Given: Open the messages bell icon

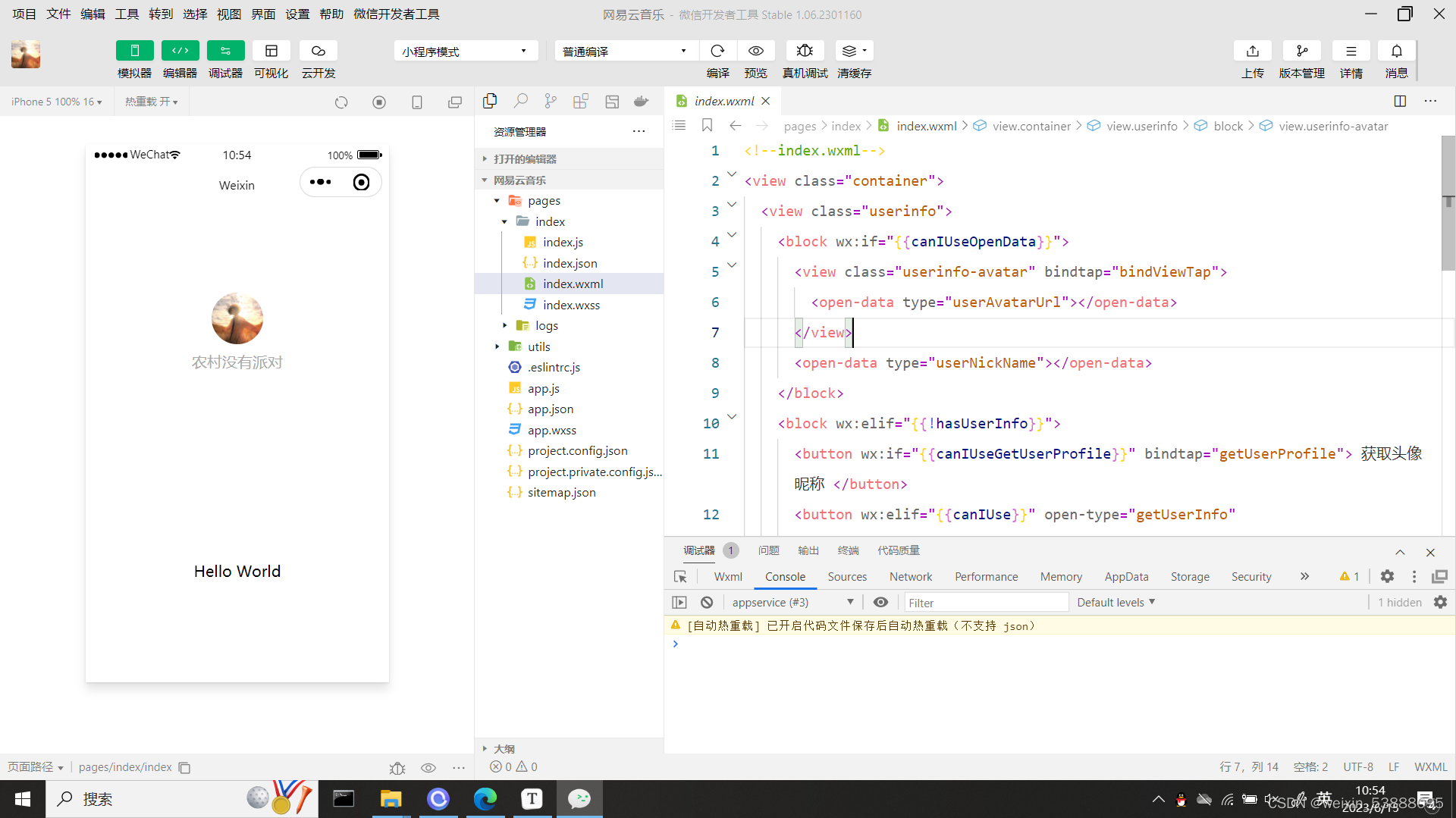Looking at the screenshot, I should [x=1396, y=51].
